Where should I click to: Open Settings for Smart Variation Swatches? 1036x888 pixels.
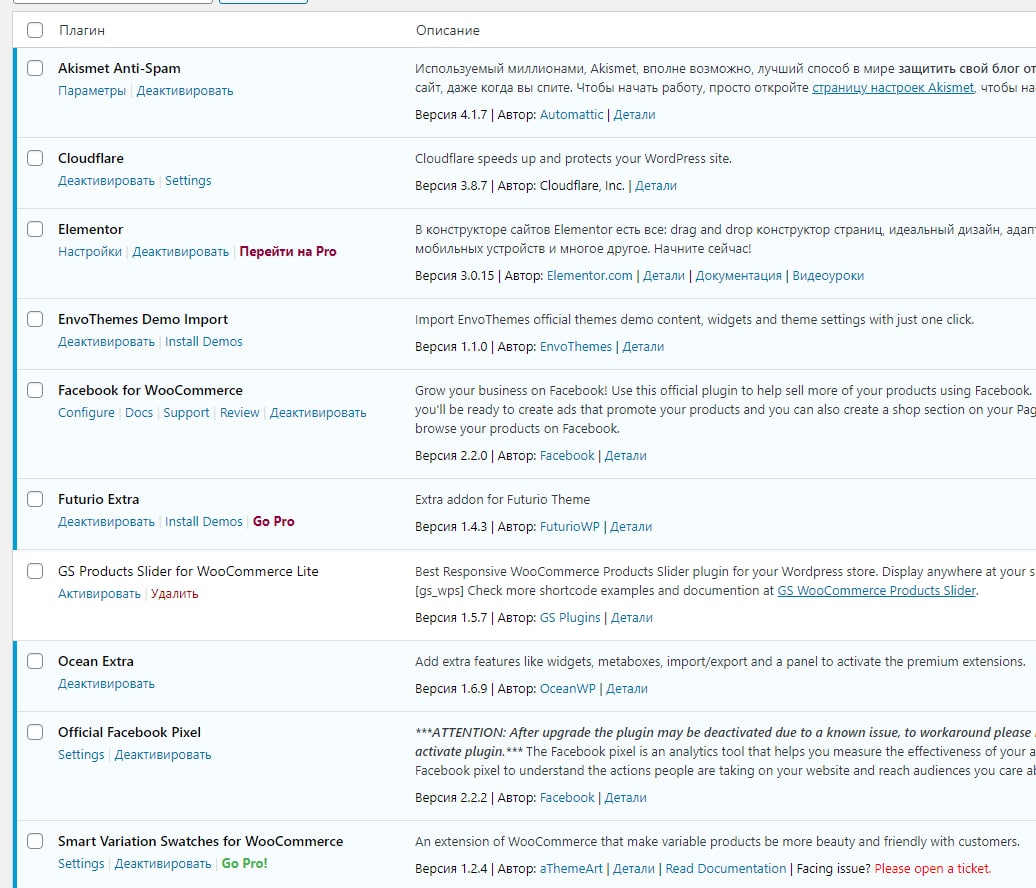(81, 864)
